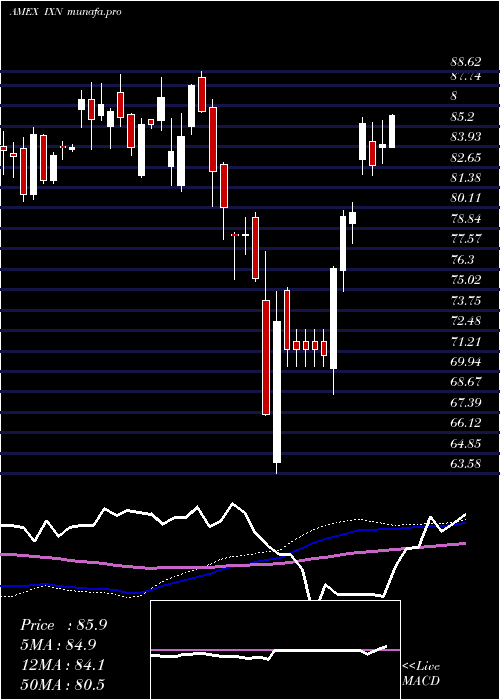Click the 5MA : 84.9 value
This screenshot has height=700, width=500.
pyautogui.click(x=58, y=645)
